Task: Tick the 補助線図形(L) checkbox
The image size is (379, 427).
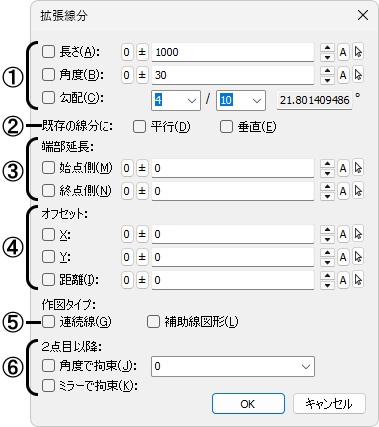Action: 153,322
